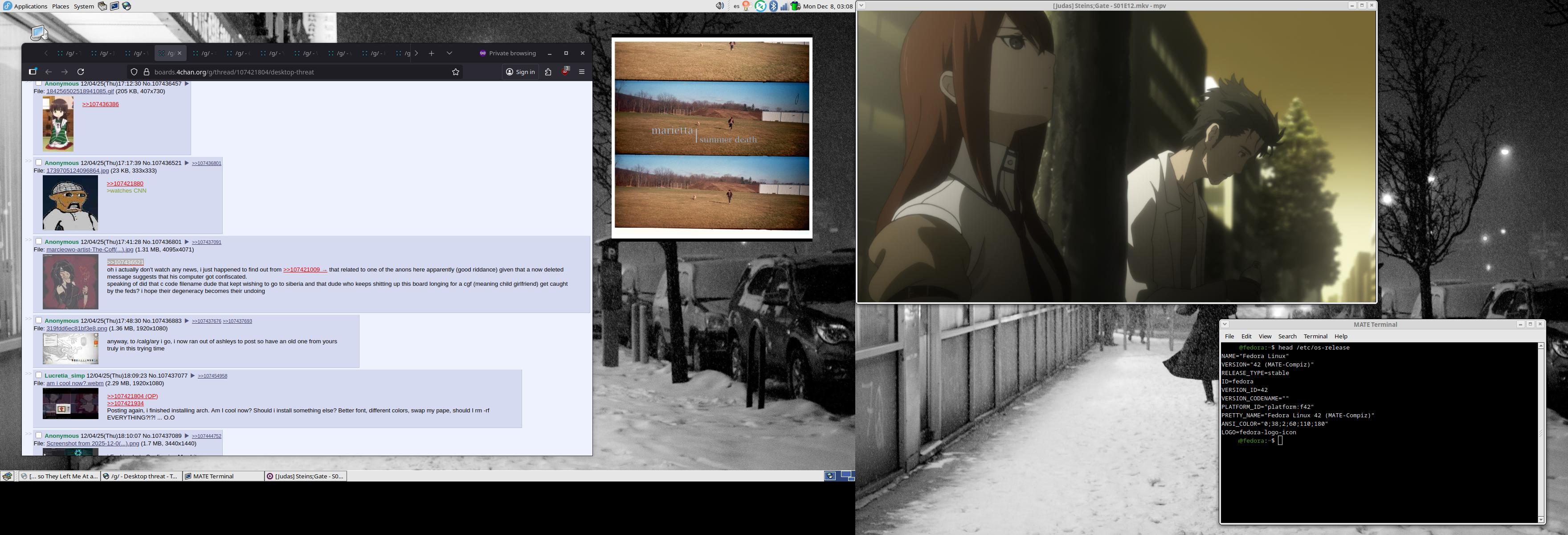Reload the 4chan page

pos(80,72)
